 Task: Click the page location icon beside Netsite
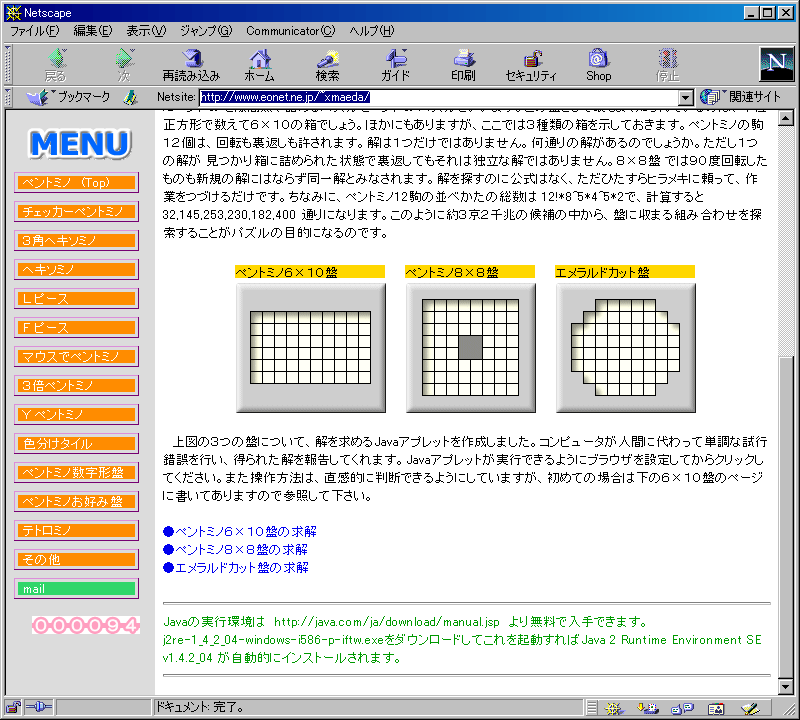click(131, 97)
